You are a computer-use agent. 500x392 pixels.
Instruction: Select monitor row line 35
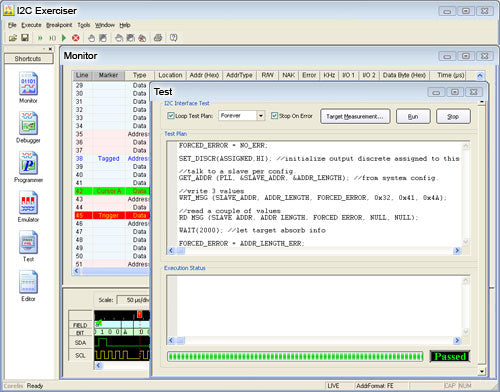(x=112, y=134)
